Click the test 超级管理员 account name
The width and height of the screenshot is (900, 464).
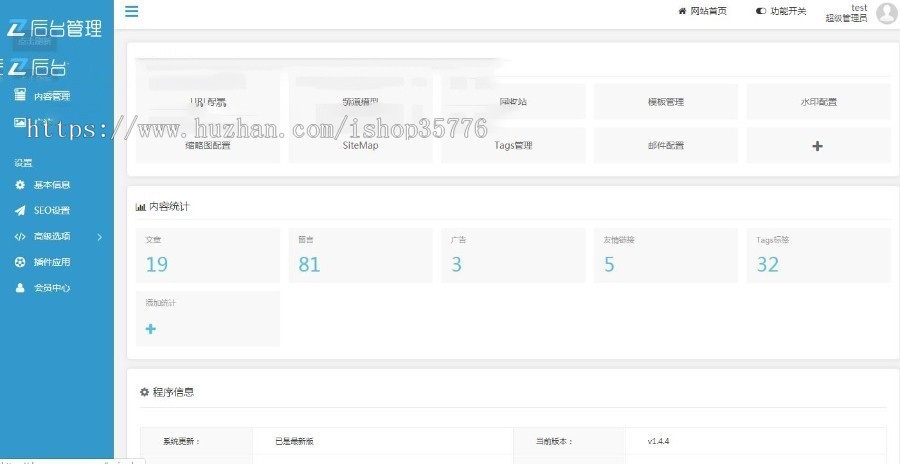(x=847, y=13)
